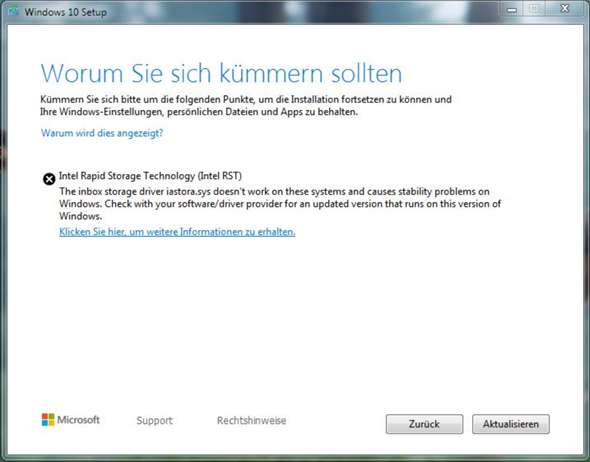Select the 'Intel Rapid Storage Technology (Intel RST)' item title
This screenshot has width=590, height=462.
pos(150,176)
